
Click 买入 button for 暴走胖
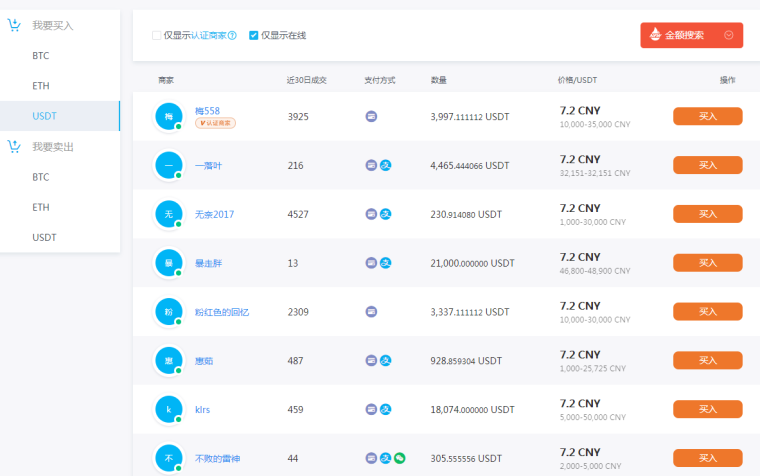pos(707,262)
